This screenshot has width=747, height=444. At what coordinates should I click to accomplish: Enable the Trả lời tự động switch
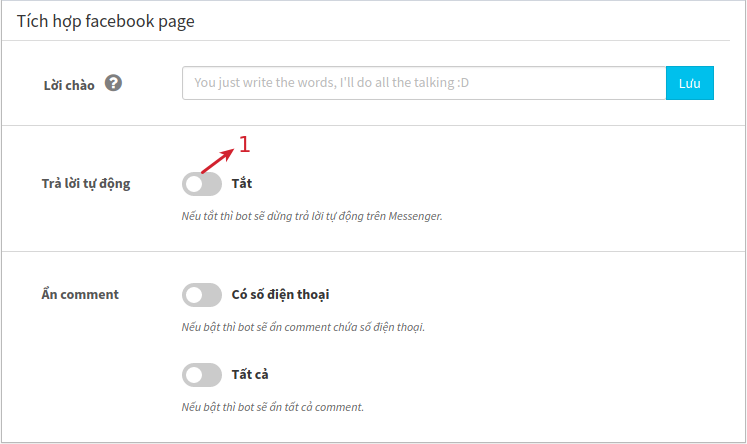point(202,184)
